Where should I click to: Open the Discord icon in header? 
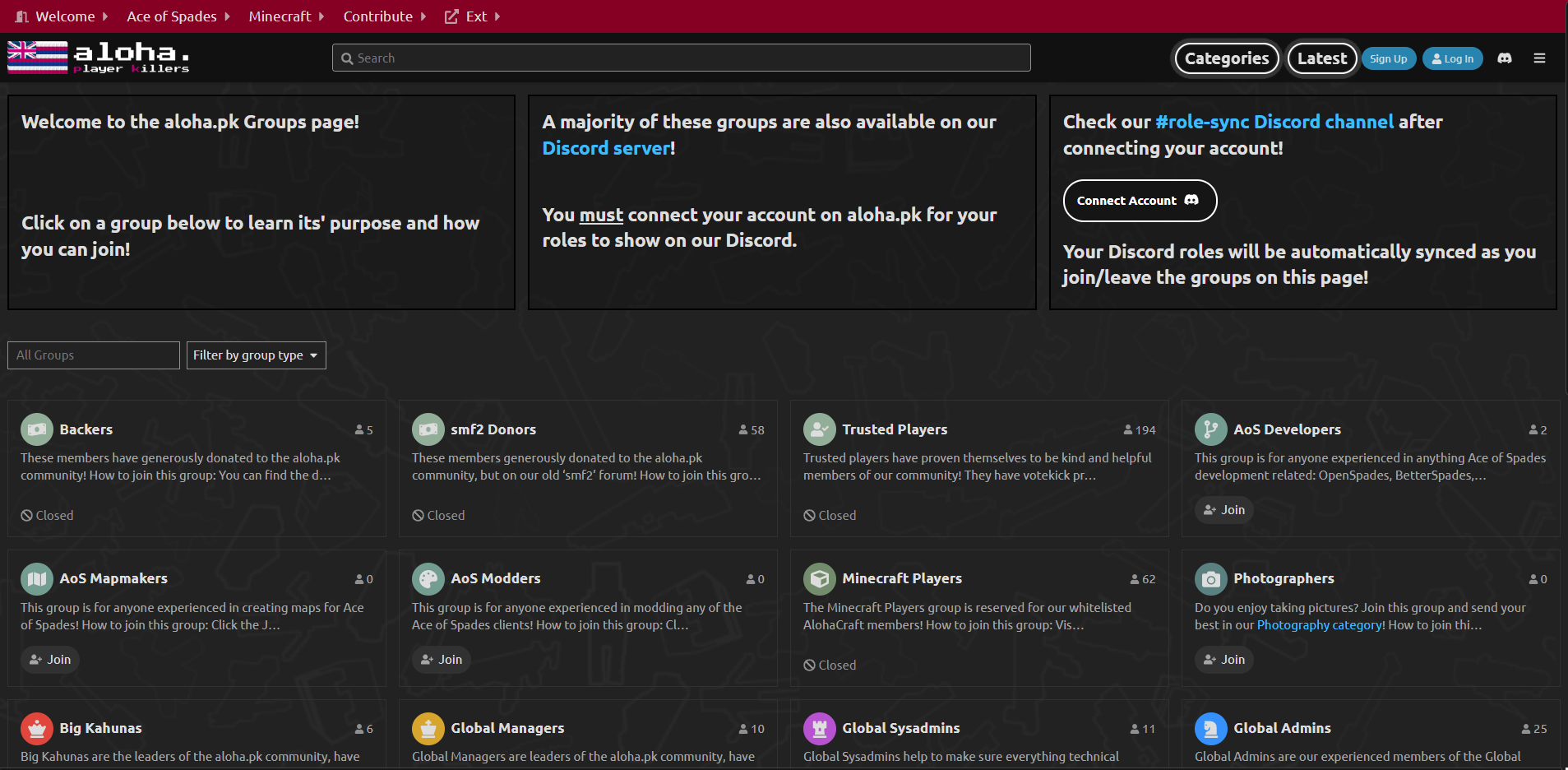pyautogui.click(x=1505, y=58)
